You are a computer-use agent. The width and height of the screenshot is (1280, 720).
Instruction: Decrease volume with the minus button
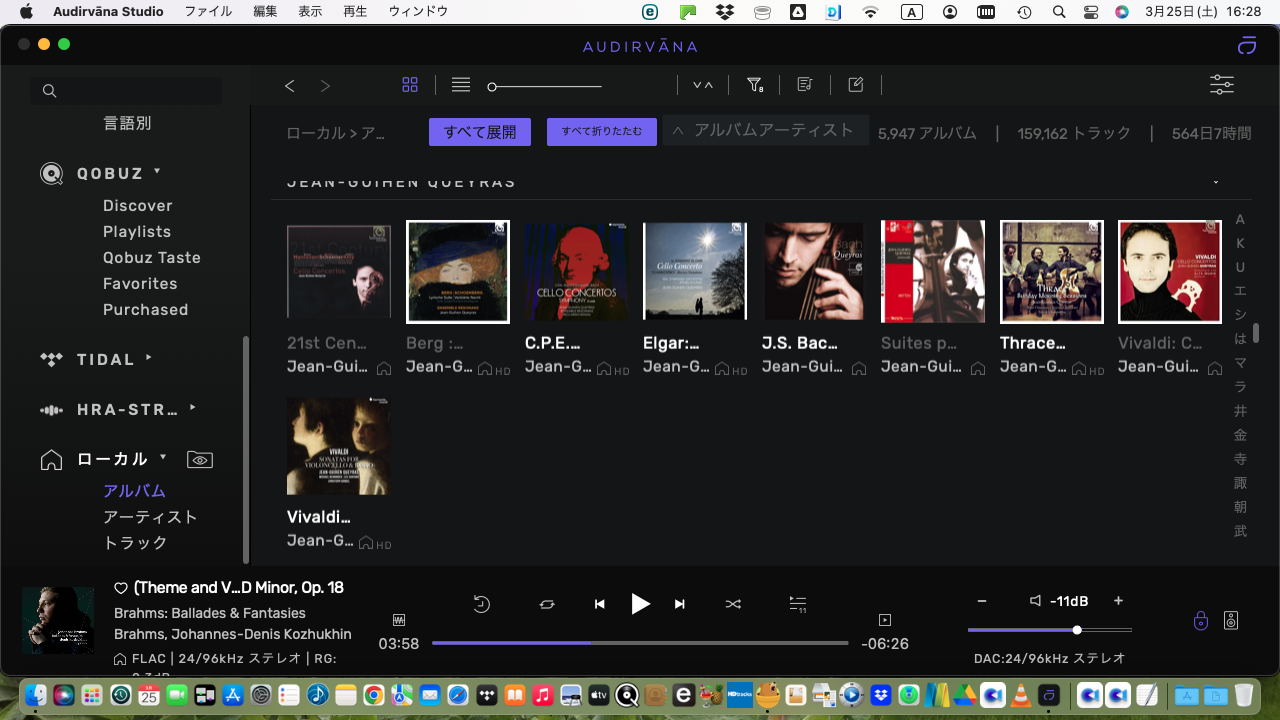(982, 601)
